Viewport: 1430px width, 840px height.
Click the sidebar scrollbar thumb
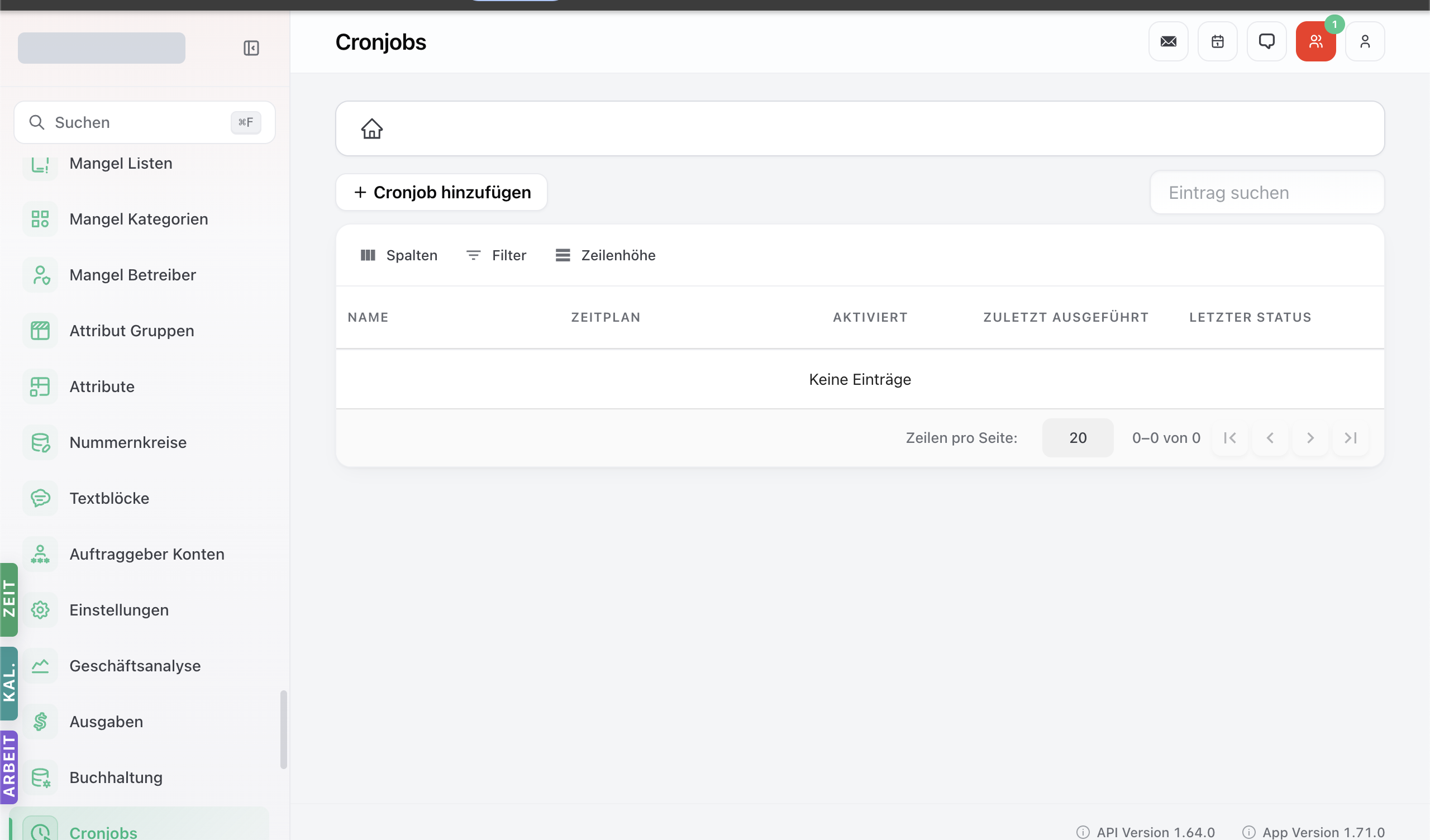[284, 729]
